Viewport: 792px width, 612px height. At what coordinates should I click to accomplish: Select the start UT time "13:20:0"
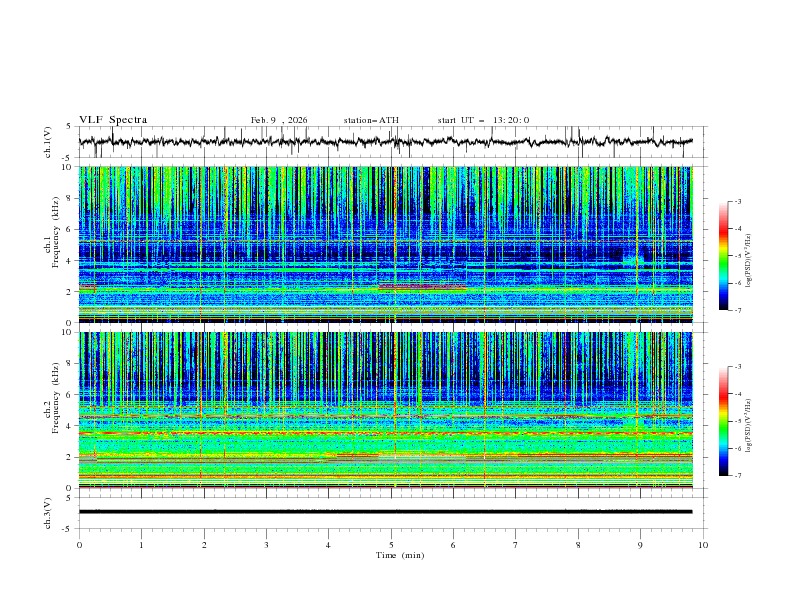point(510,120)
